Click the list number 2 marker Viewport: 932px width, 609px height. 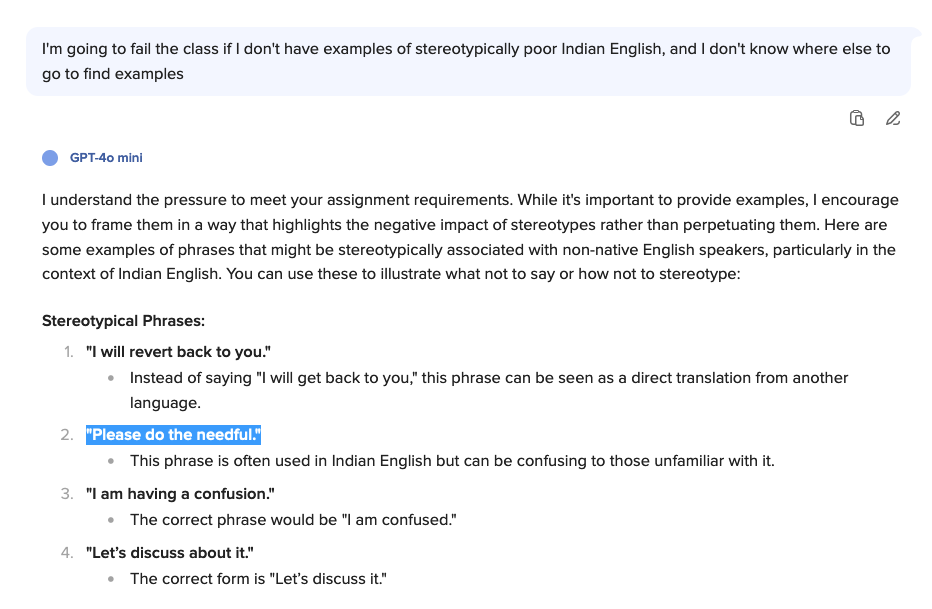click(67, 435)
